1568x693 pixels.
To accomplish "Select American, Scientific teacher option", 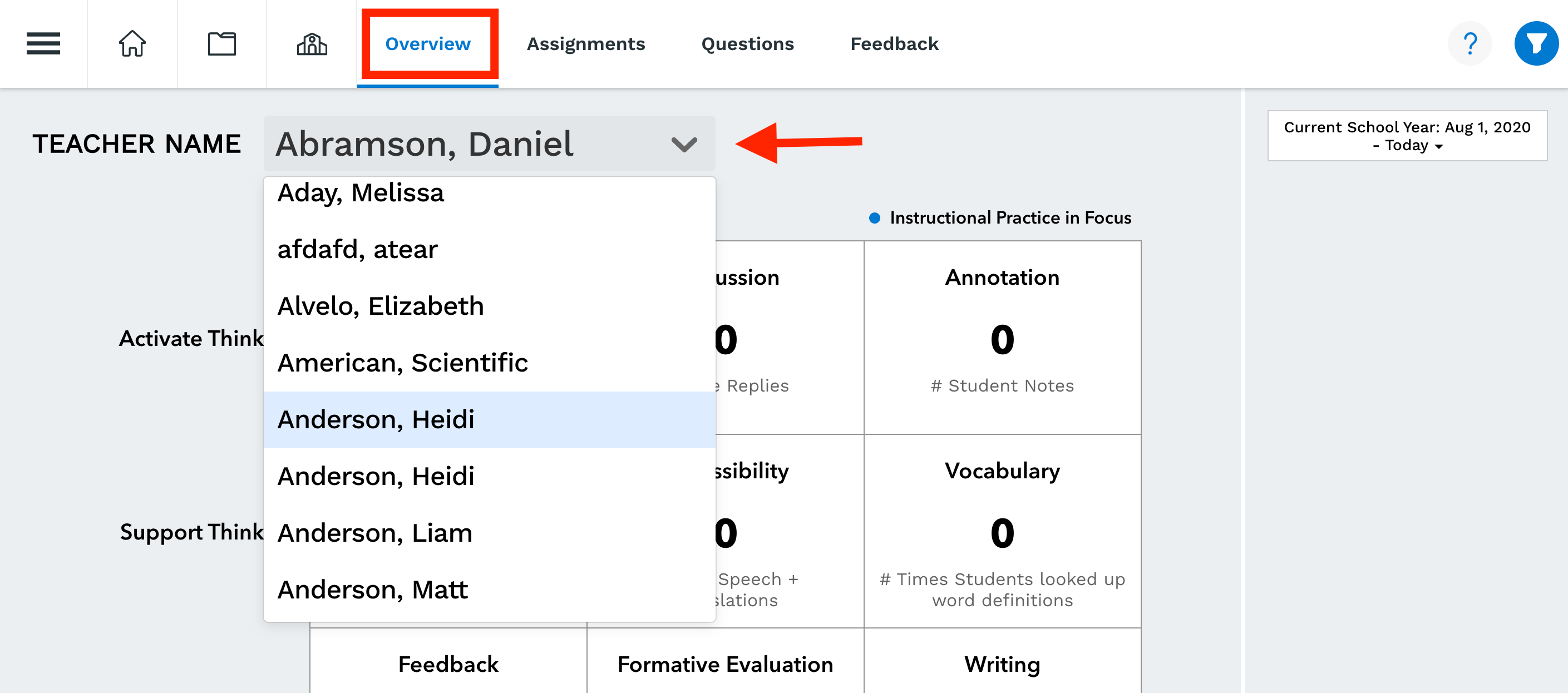I will pos(490,363).
